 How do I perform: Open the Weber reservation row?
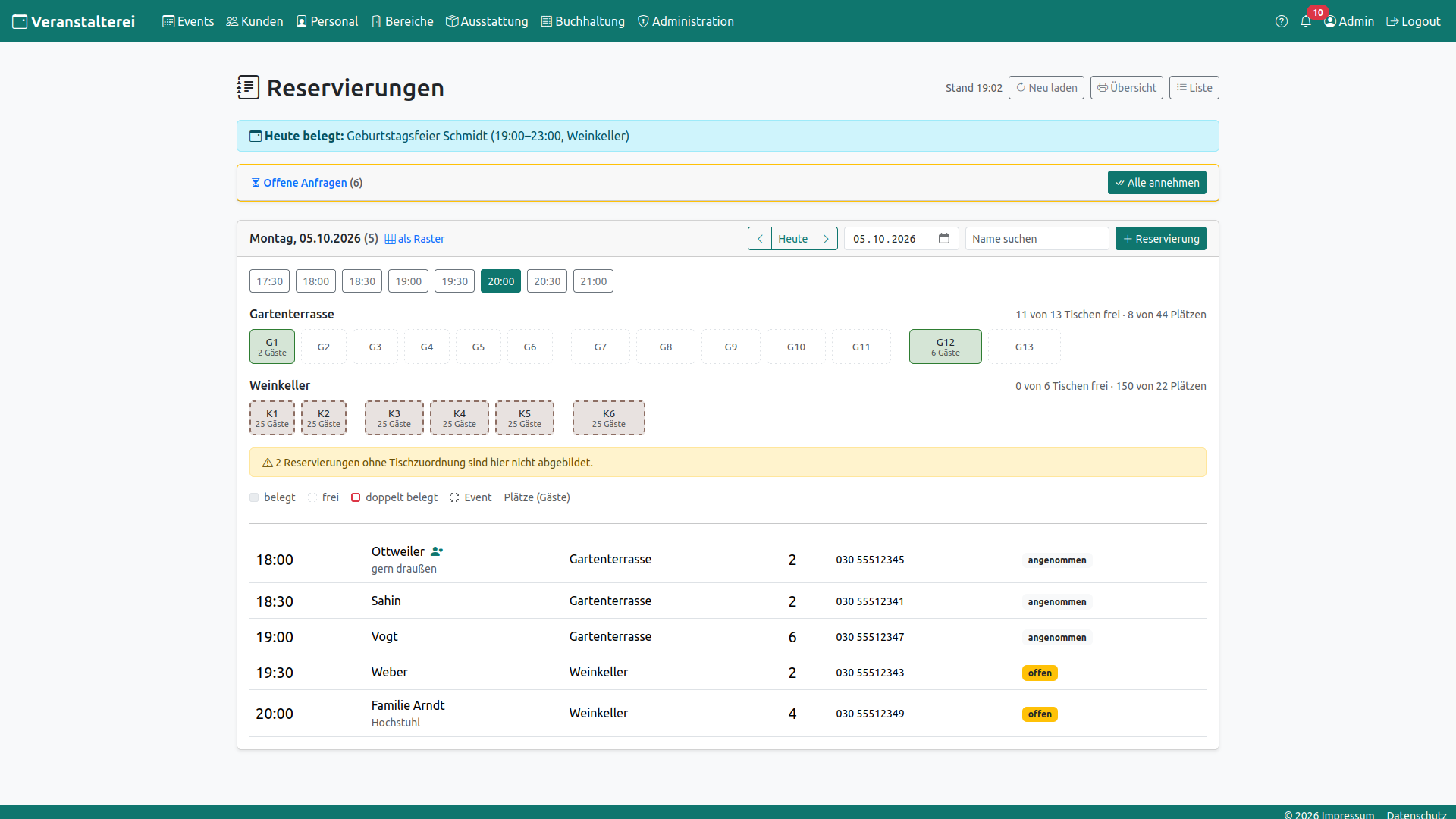pyautogui.click(x=728, y=673)
